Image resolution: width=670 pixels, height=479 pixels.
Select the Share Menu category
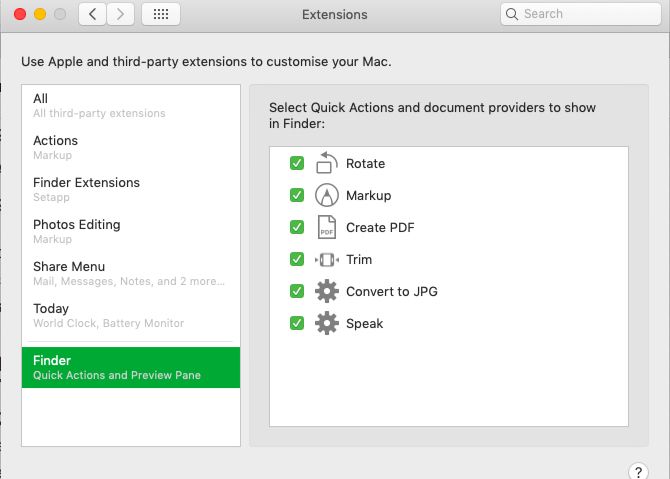point(131,273)
